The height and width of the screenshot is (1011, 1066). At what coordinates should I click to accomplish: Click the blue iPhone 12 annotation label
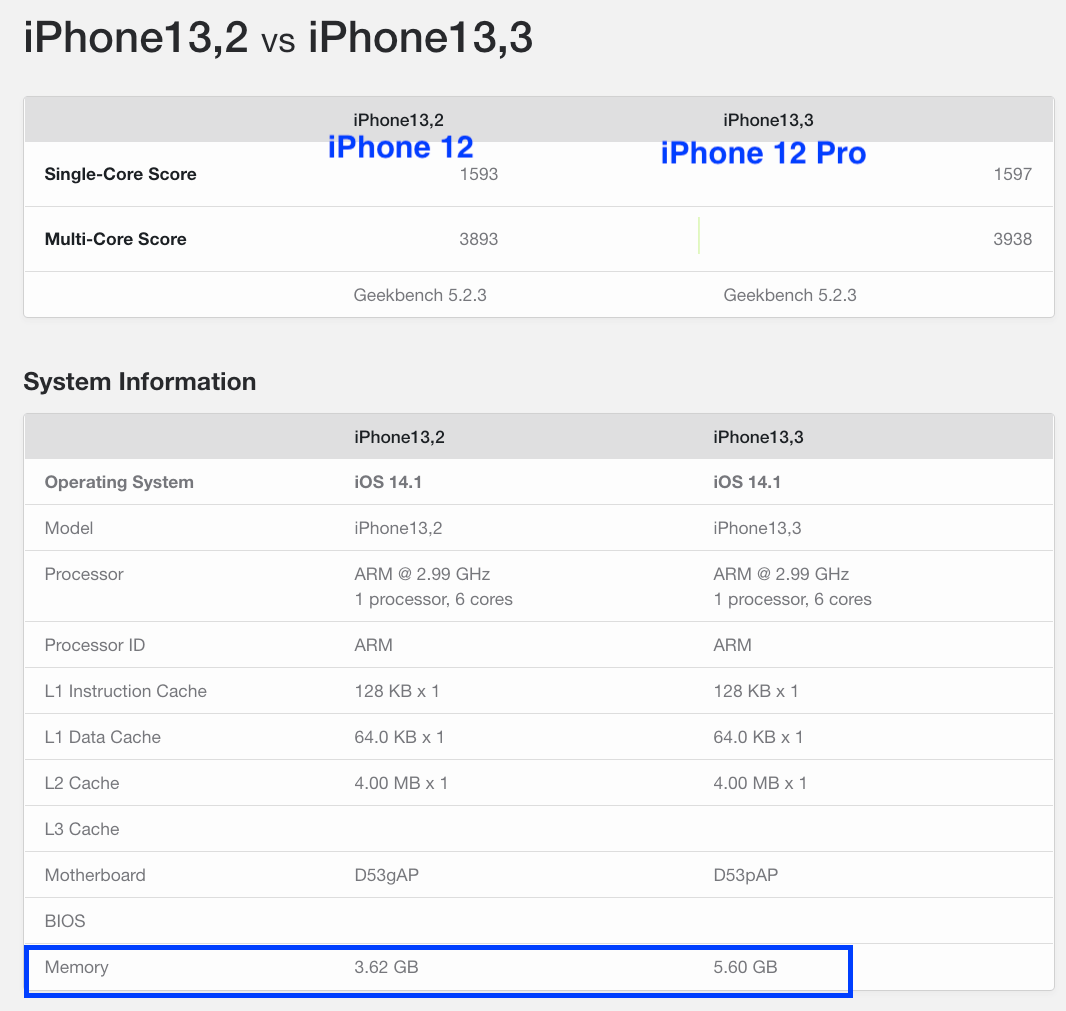pos(400,147)
